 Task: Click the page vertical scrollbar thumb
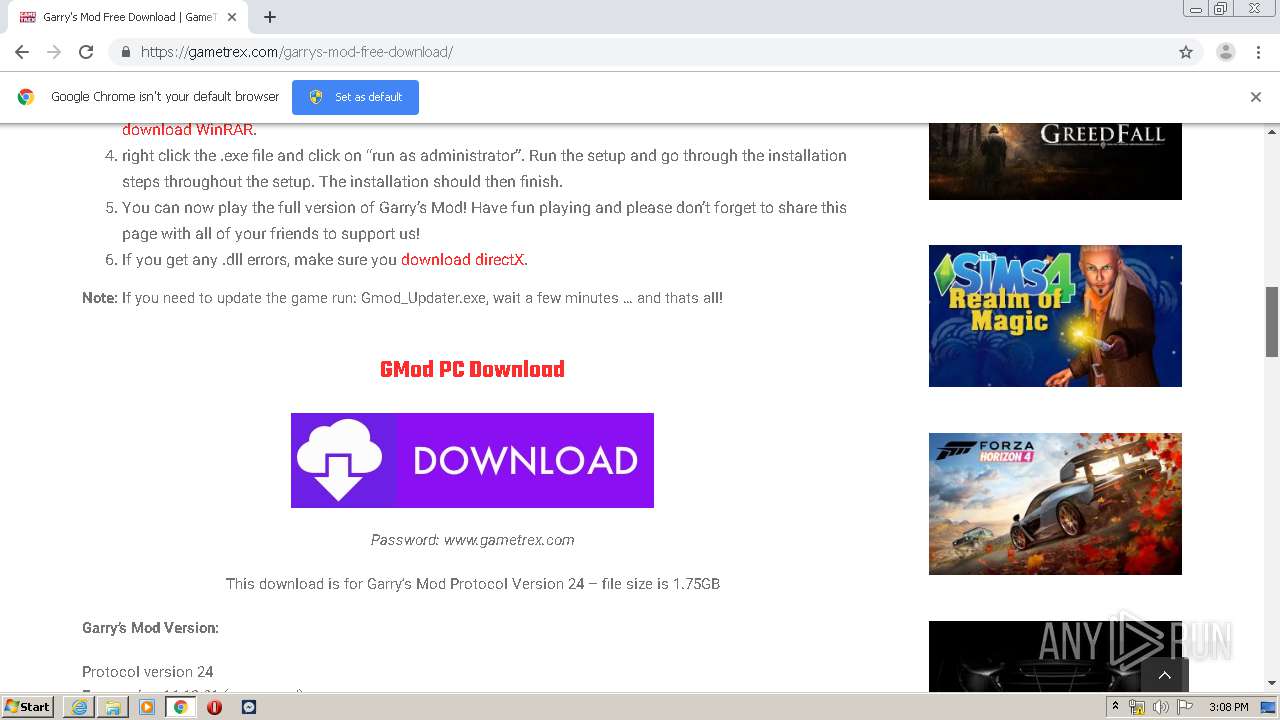point(1272,321)
